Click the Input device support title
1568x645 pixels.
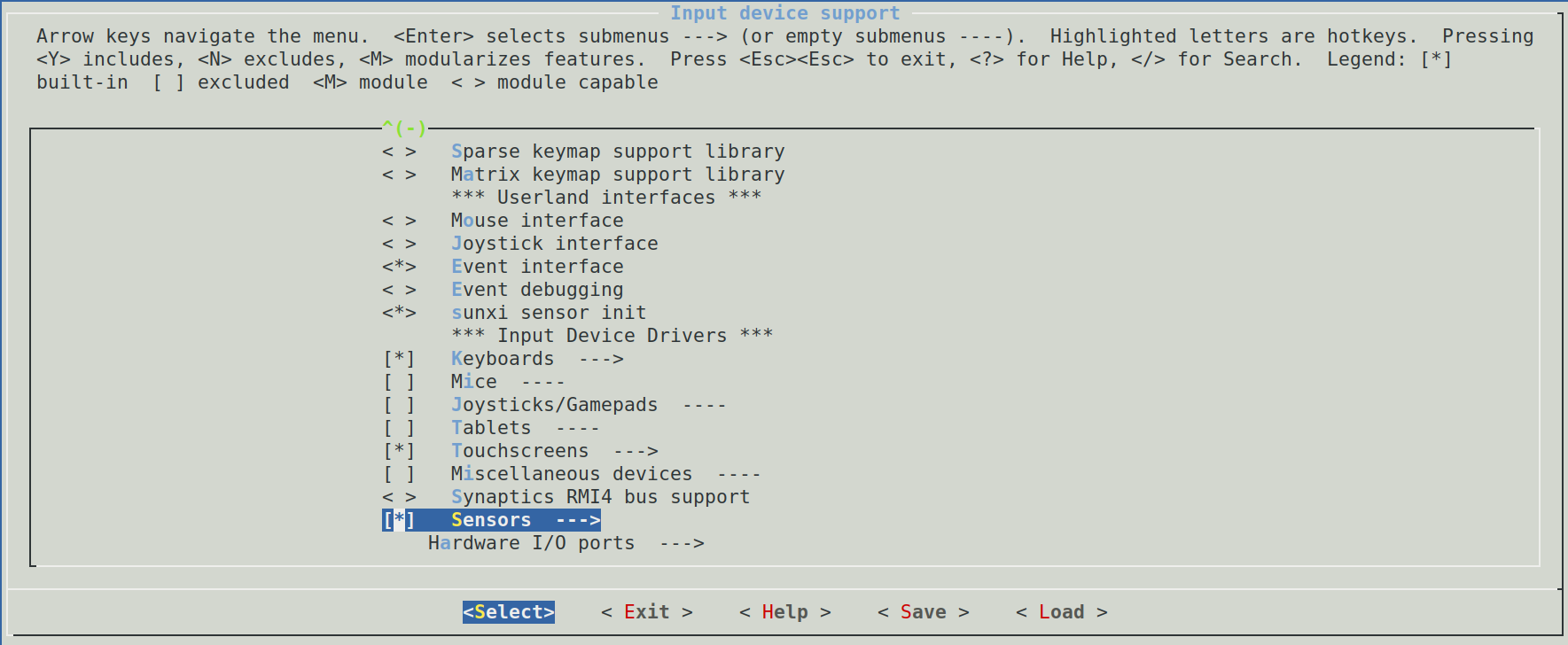click(785, 13)
